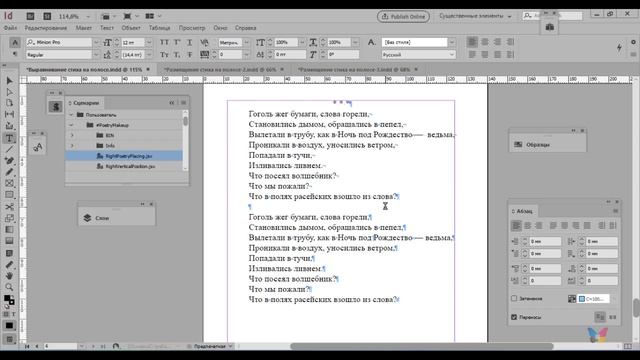Viewport: 640px width, 360px height.
Task: Click align left in the control bar
Action: 472,42
